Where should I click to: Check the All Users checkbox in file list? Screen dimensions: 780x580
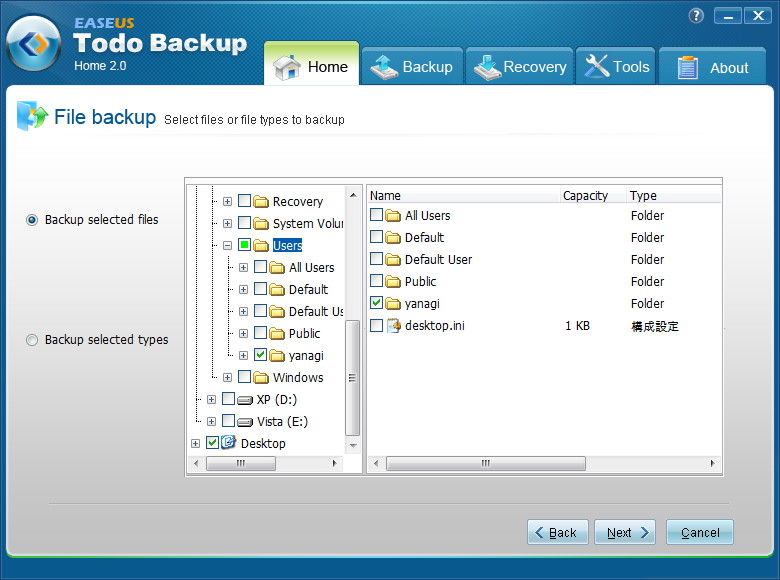(x=377, y=214)
